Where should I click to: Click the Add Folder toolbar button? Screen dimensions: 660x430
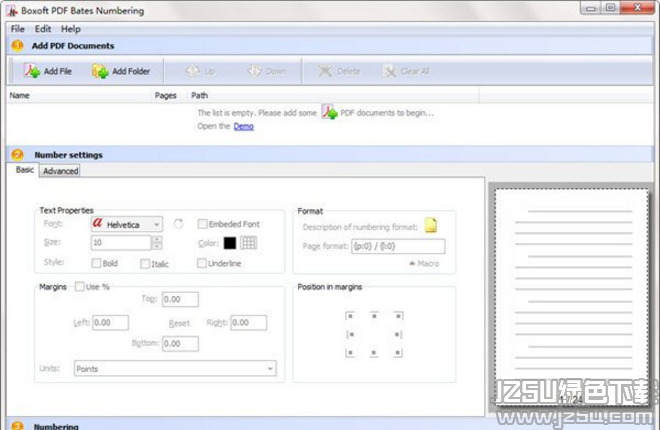(x=121, y=71)
